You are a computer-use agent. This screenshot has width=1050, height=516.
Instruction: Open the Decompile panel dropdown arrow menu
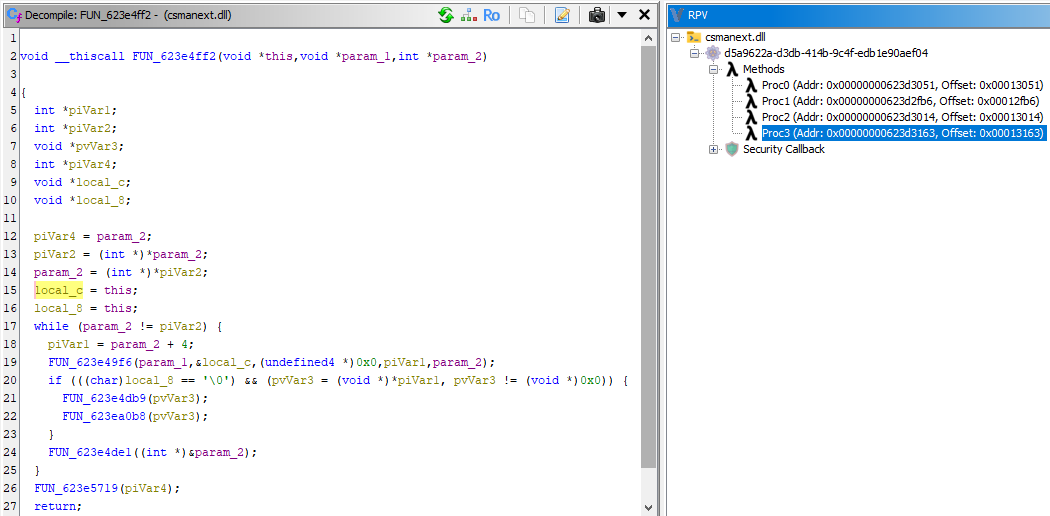click(x=621, y=15)
